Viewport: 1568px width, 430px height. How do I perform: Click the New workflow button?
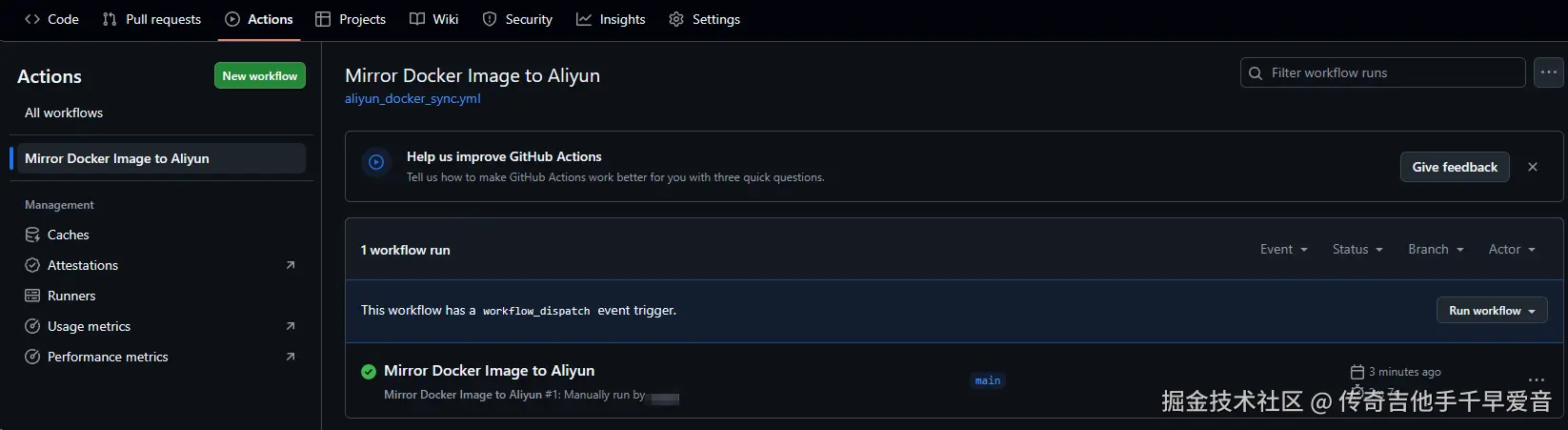(259, 76)
